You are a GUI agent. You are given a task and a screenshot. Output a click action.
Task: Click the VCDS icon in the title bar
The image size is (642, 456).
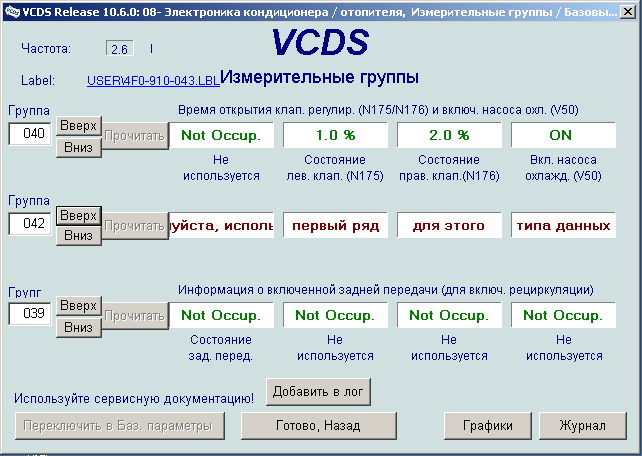11,11
